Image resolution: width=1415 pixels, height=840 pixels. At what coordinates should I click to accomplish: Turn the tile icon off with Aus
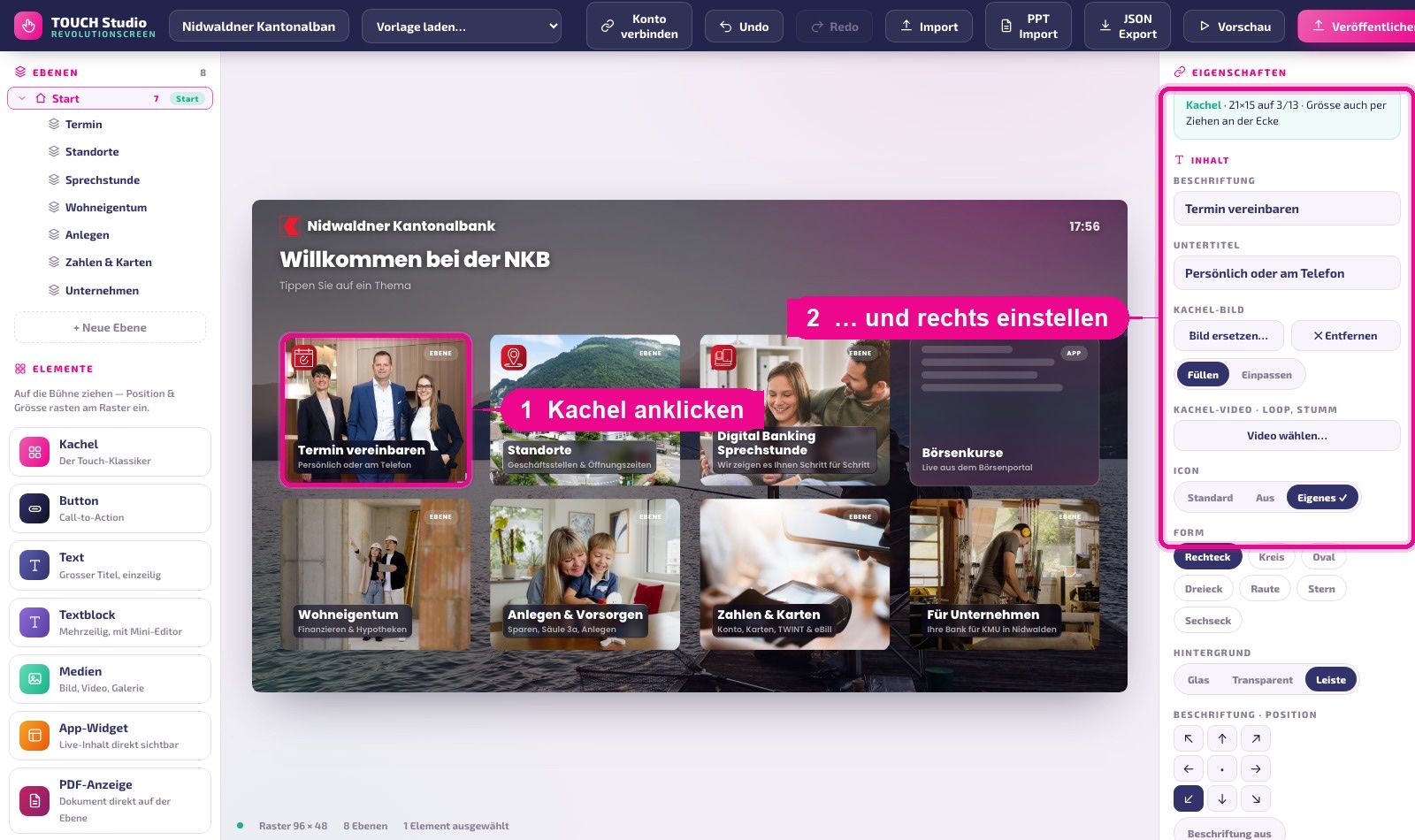1265,498
